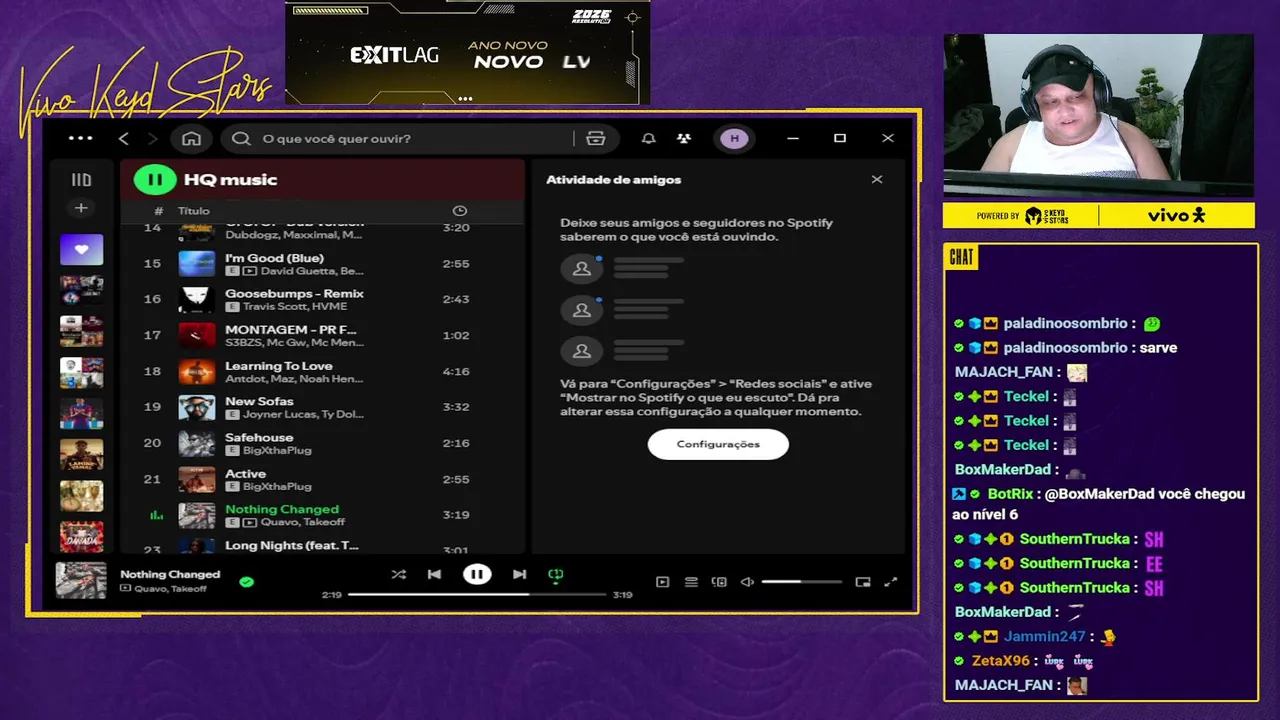
Task: Click the Configurações button
Action: tap(718, 444)
